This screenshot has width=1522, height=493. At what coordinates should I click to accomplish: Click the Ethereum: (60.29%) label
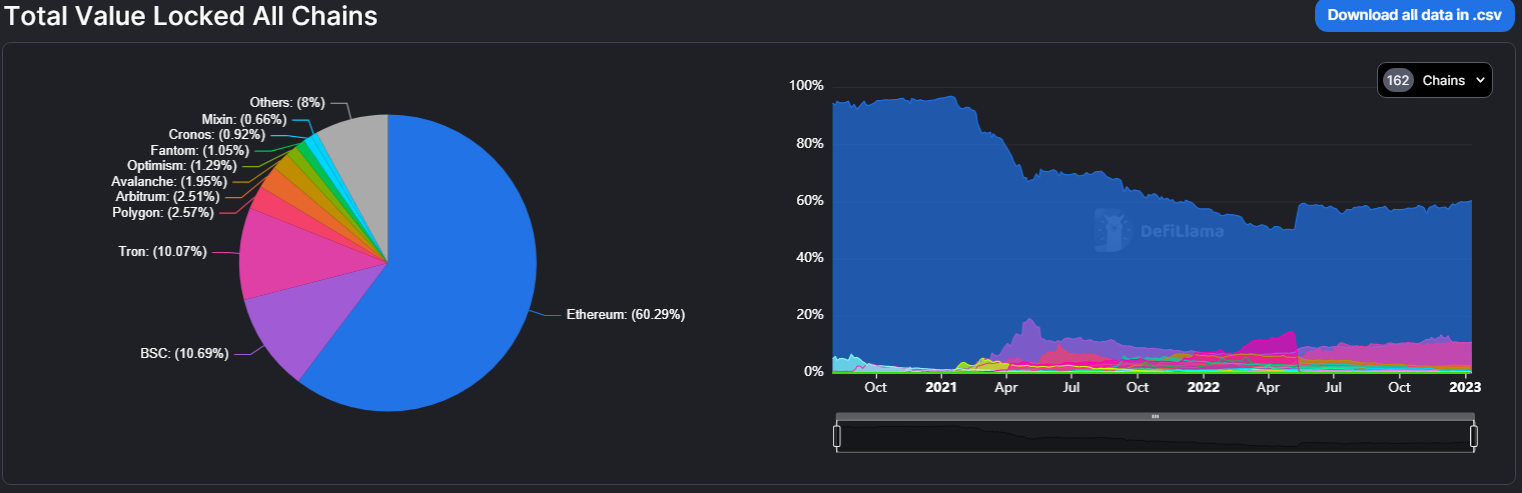pos(626,314)
